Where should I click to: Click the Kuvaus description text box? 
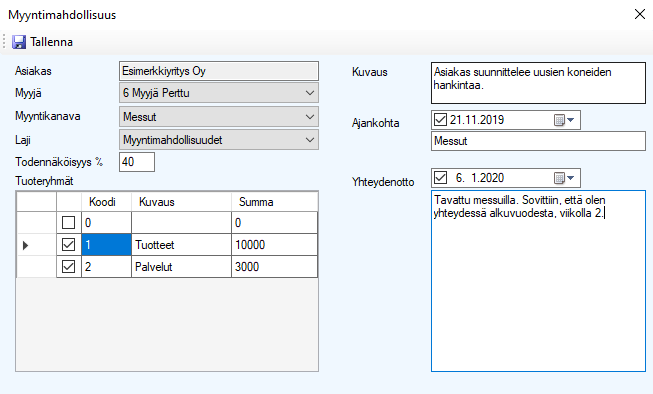538,83
